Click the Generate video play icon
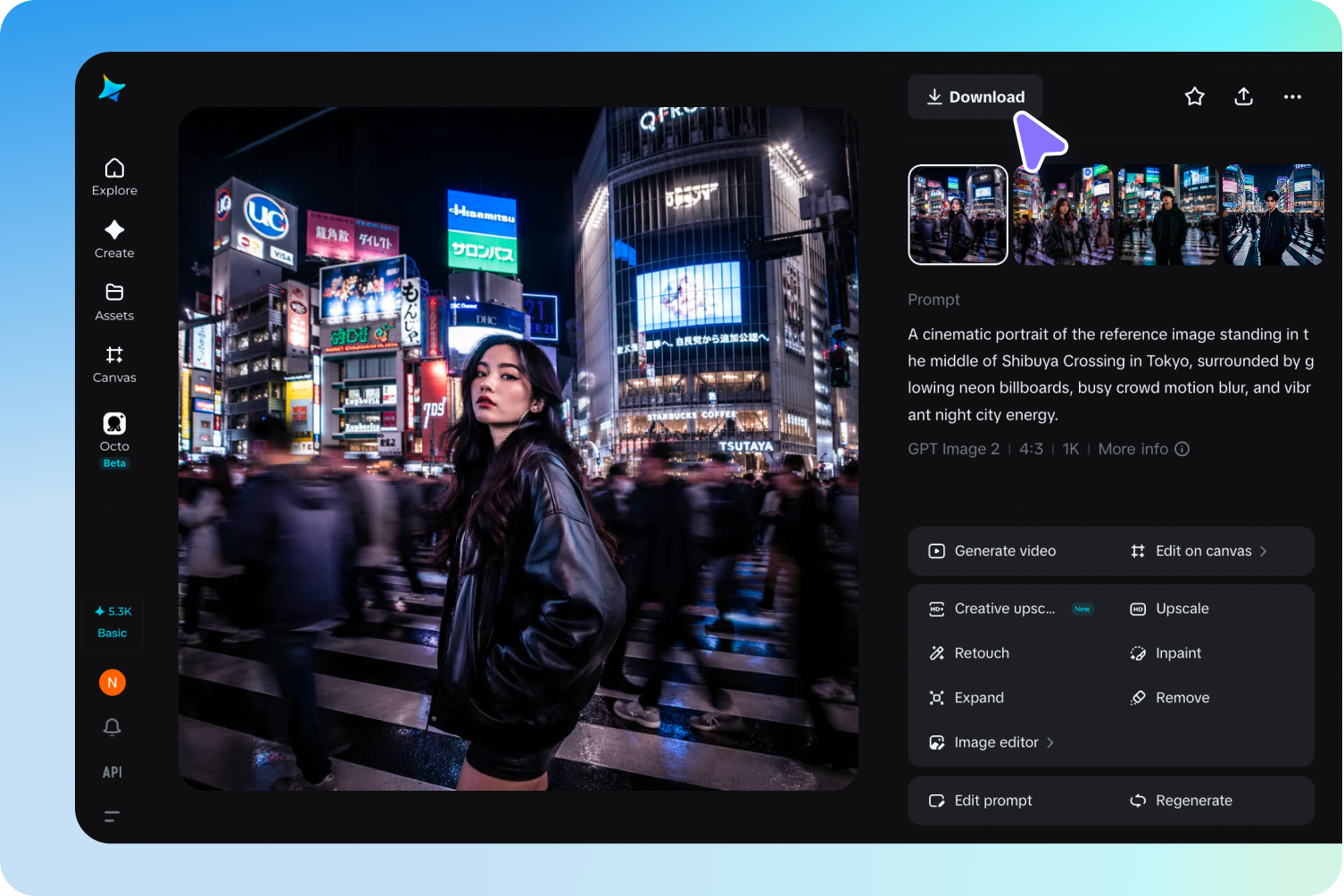Screen dimensions: 1344x896 [937, 551]
